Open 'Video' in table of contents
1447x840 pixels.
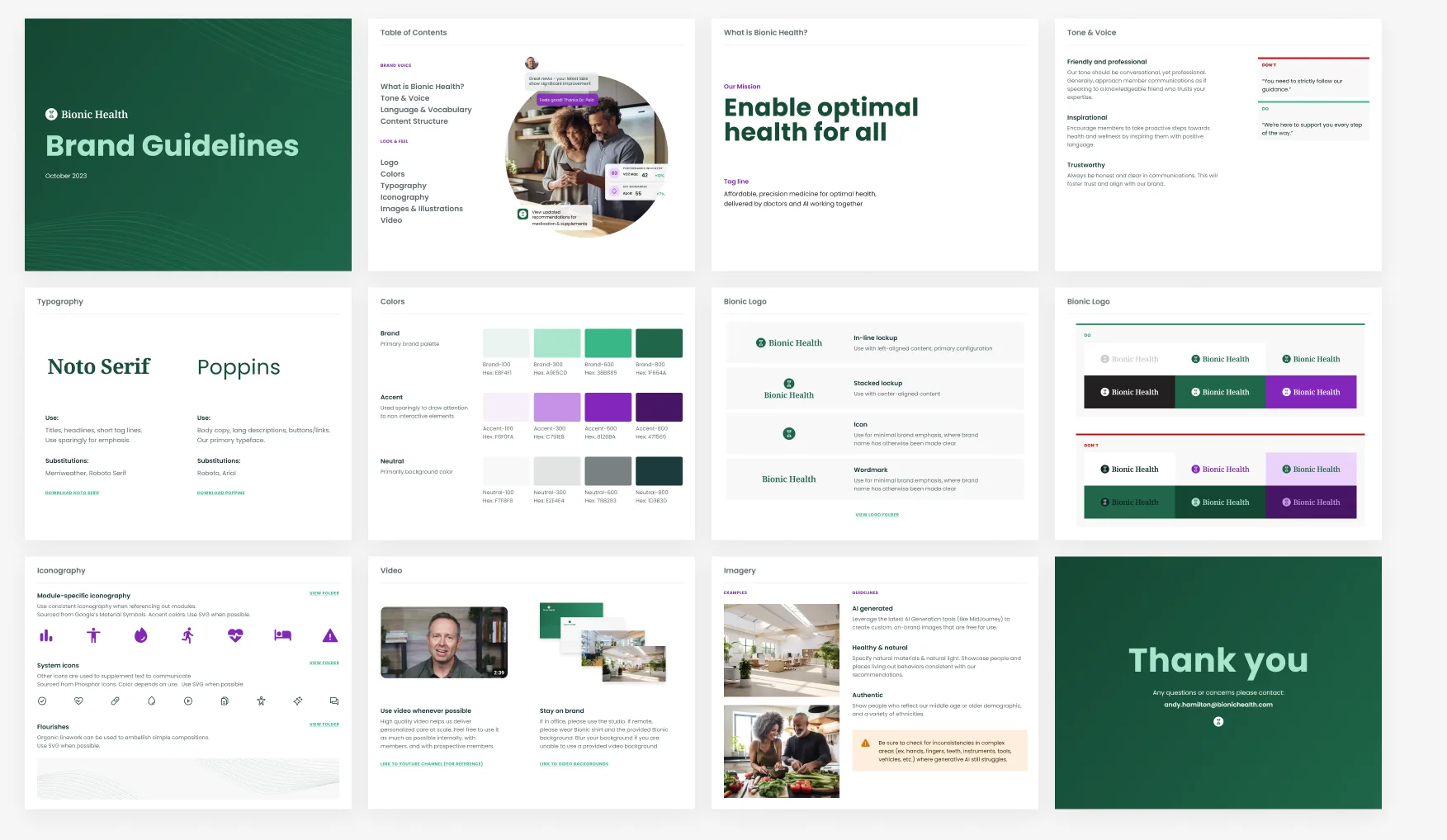[391, 220]
